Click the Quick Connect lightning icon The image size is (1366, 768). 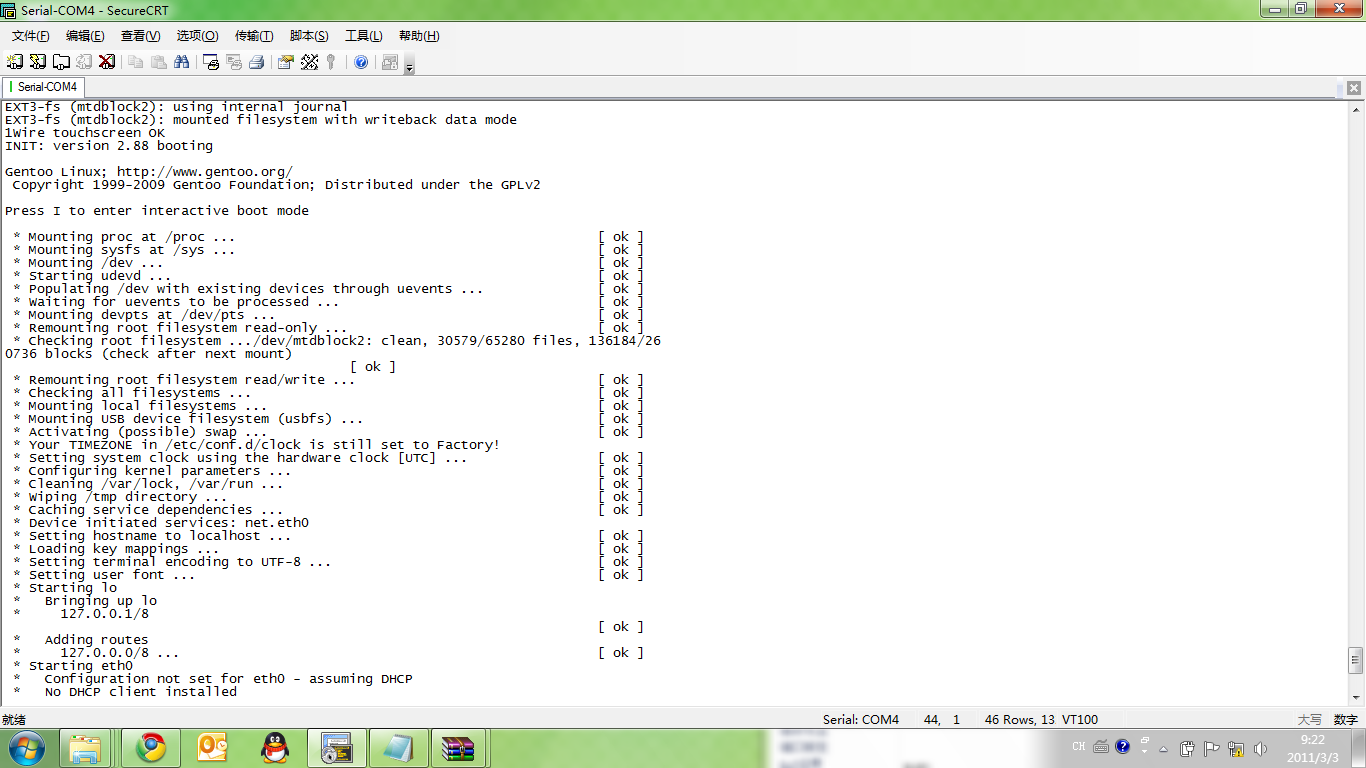[38, 62]
